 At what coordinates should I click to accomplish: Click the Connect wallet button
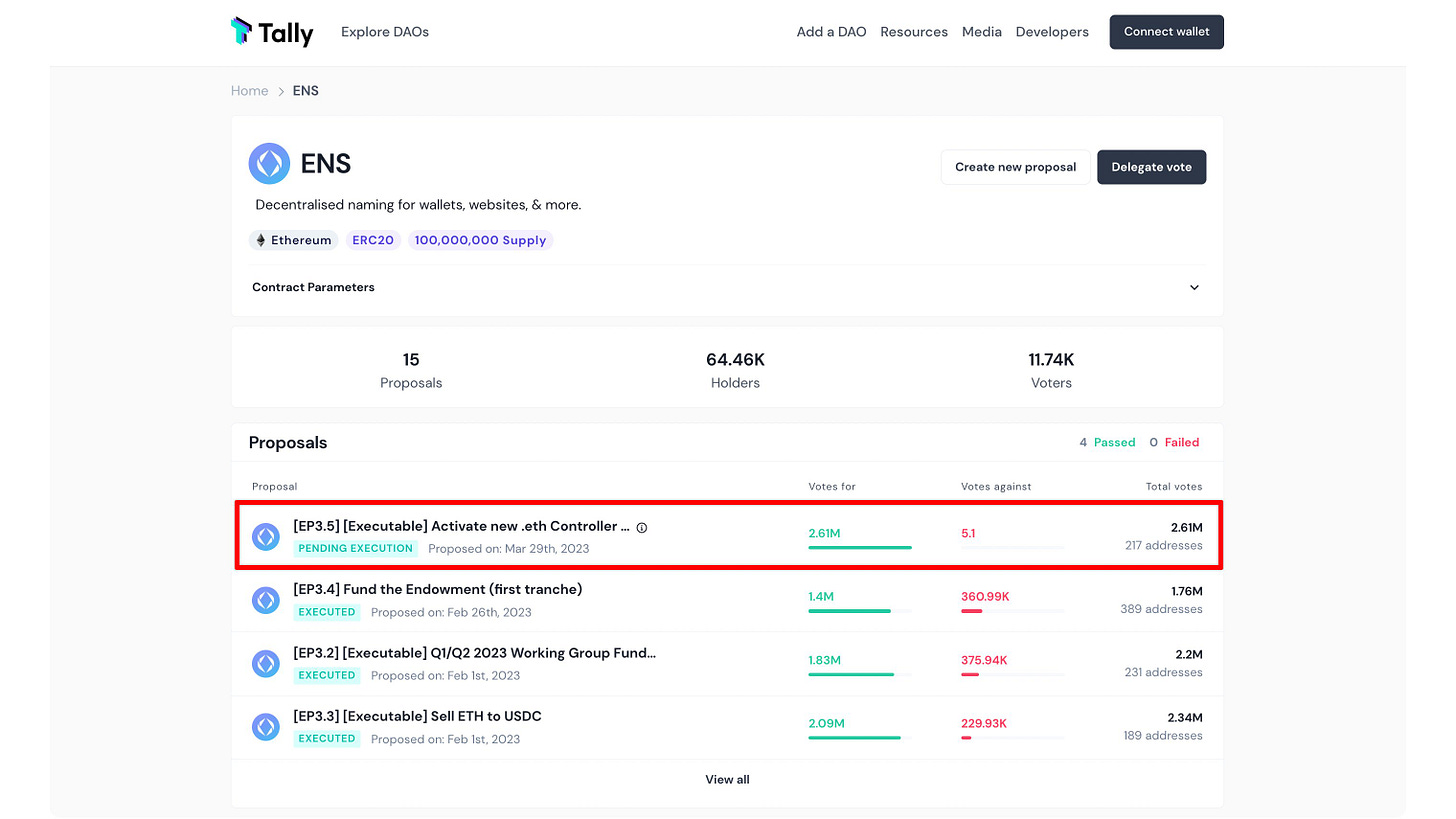(1167, 32)
